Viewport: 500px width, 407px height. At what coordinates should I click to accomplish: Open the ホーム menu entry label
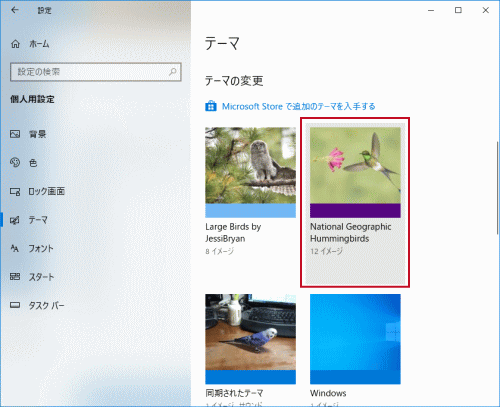(39, 44)
